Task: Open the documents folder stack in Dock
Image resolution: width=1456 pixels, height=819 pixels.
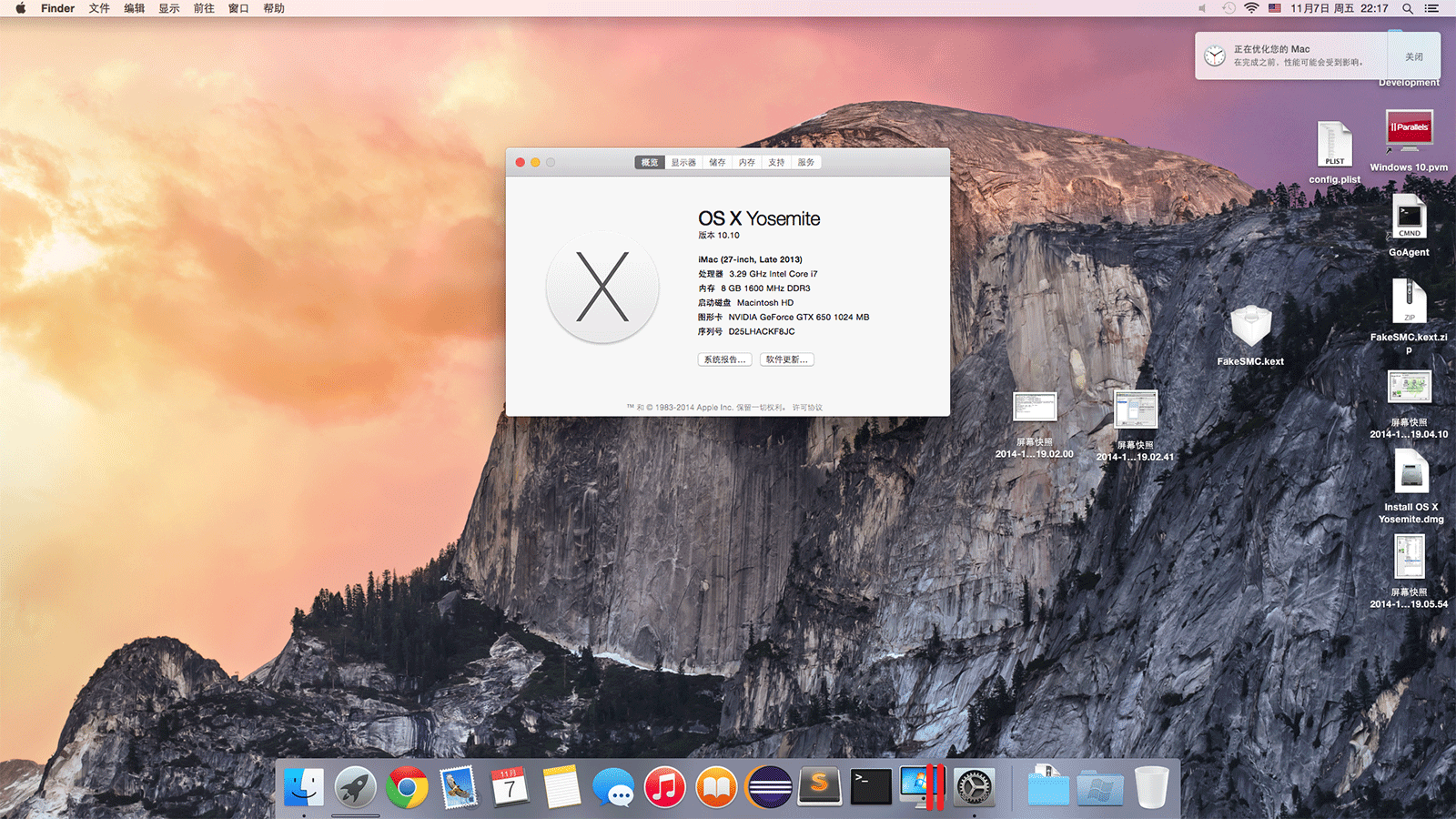Action: tap(1048, 786)
